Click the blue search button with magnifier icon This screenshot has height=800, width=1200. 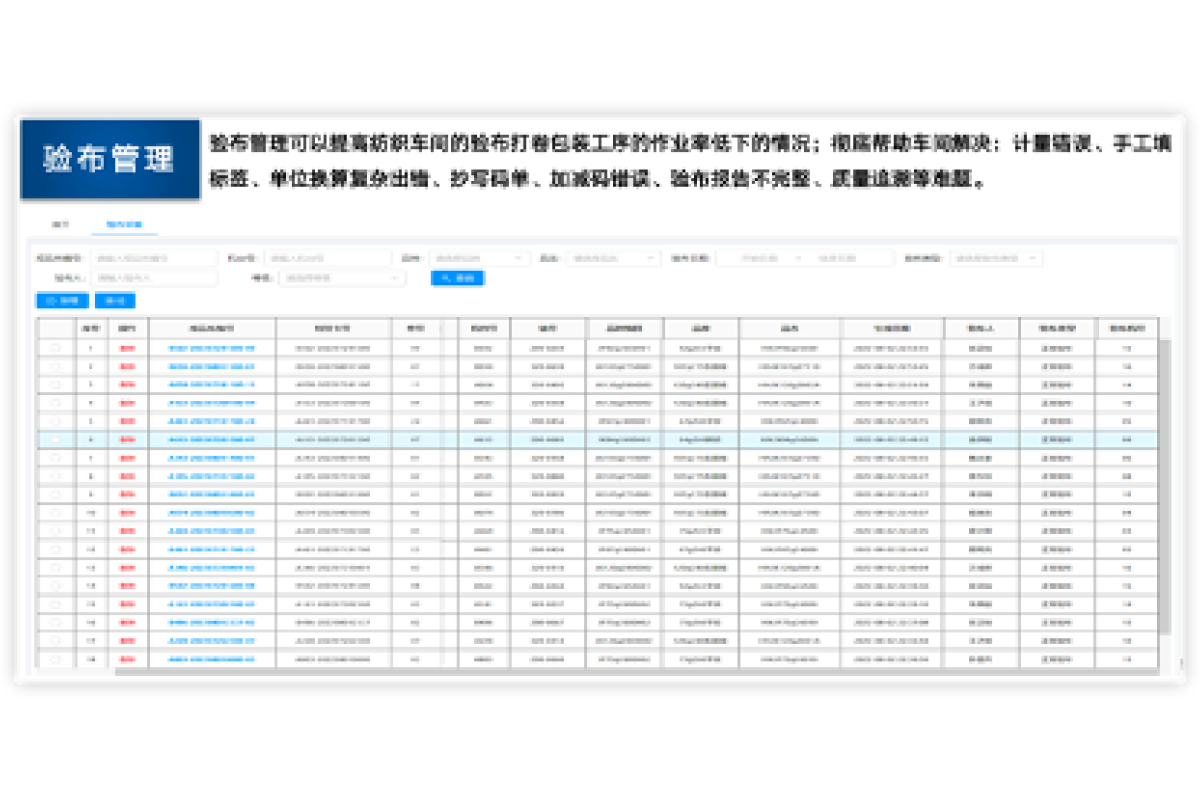458,278
